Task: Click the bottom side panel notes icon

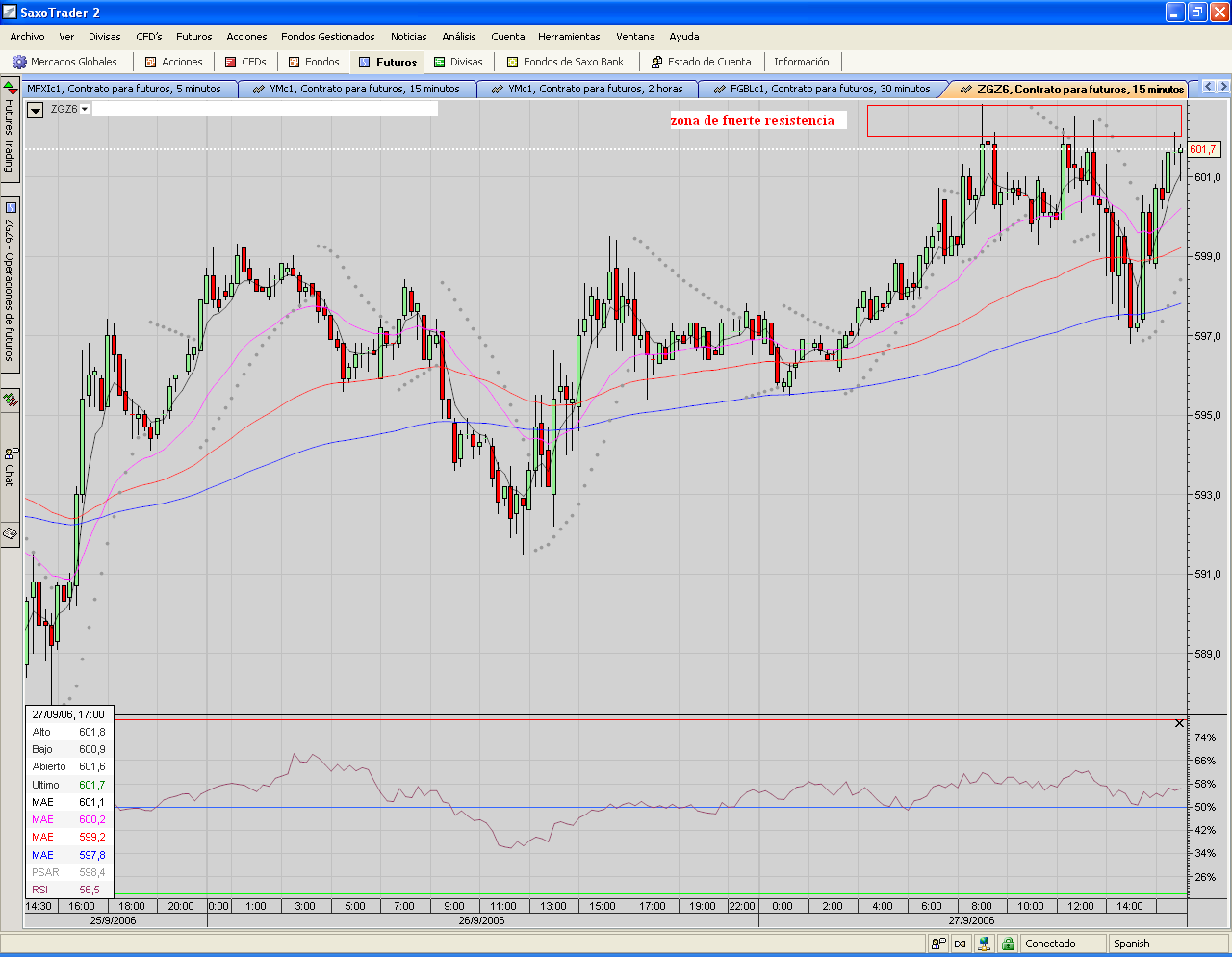Action: [x=10, y=532]
